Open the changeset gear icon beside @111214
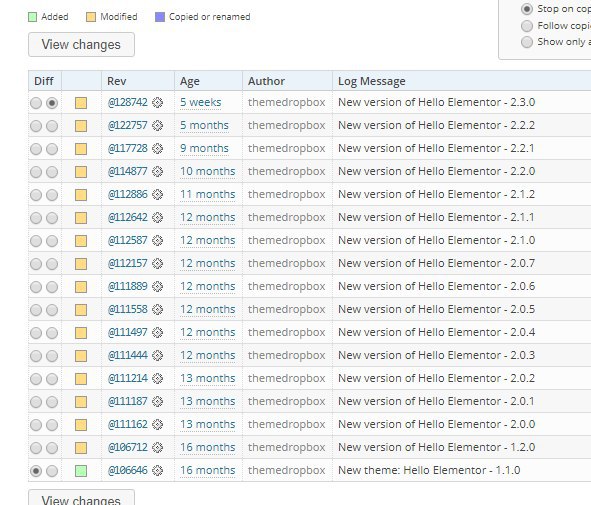 point(158,378)
